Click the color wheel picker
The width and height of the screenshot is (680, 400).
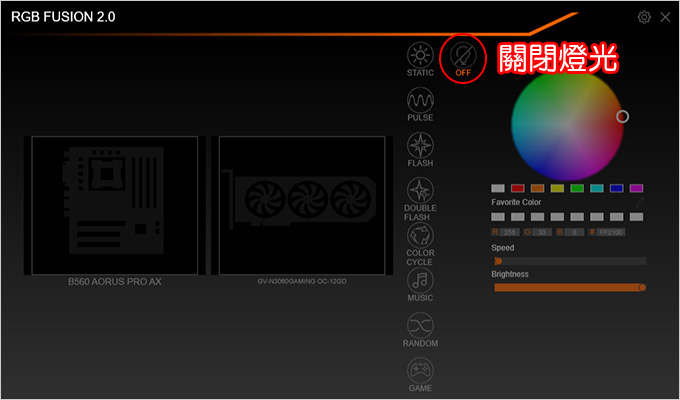567,124
